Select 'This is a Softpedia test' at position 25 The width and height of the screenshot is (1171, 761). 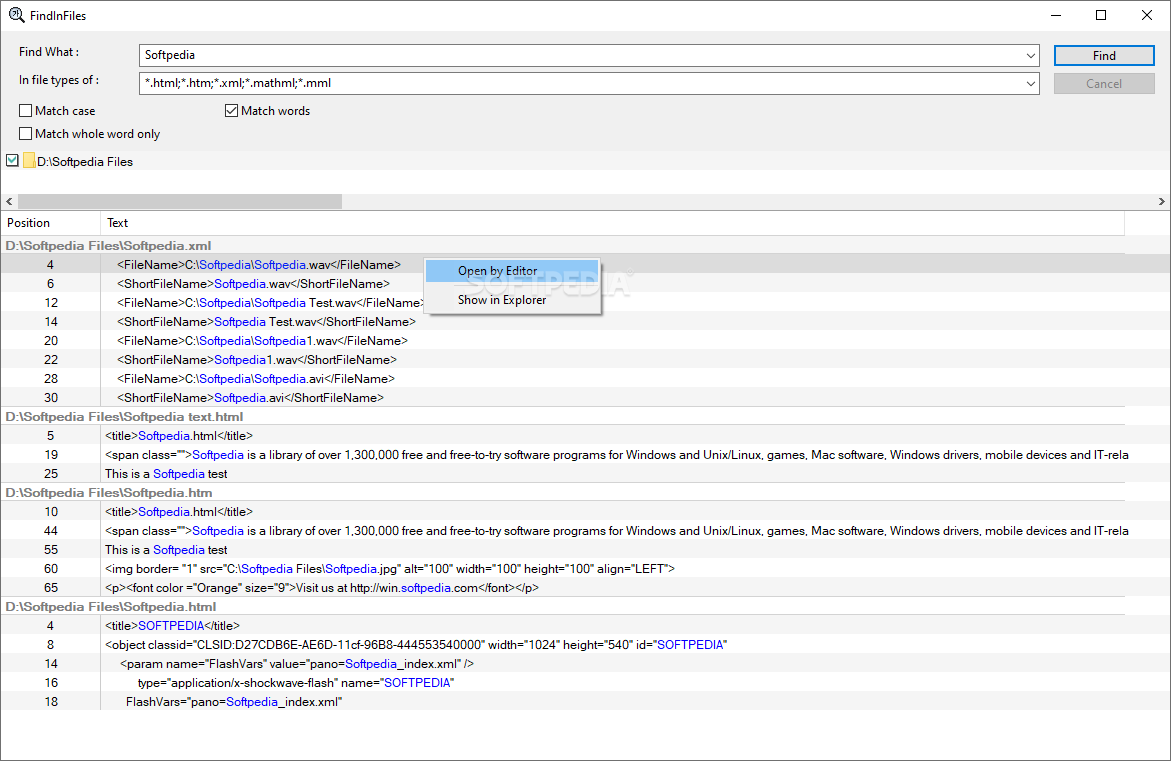click(x=586, y=473)
